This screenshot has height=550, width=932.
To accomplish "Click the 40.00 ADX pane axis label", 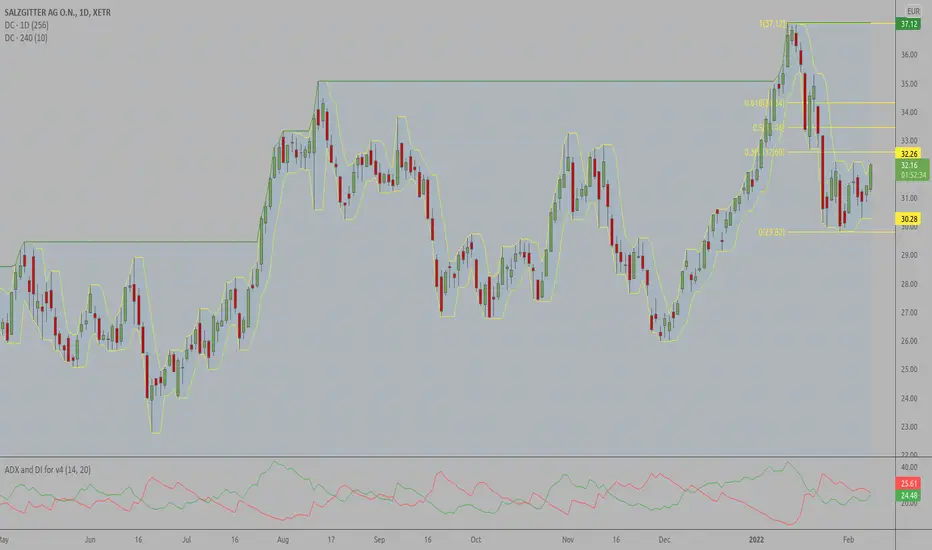I will [909, 467].
